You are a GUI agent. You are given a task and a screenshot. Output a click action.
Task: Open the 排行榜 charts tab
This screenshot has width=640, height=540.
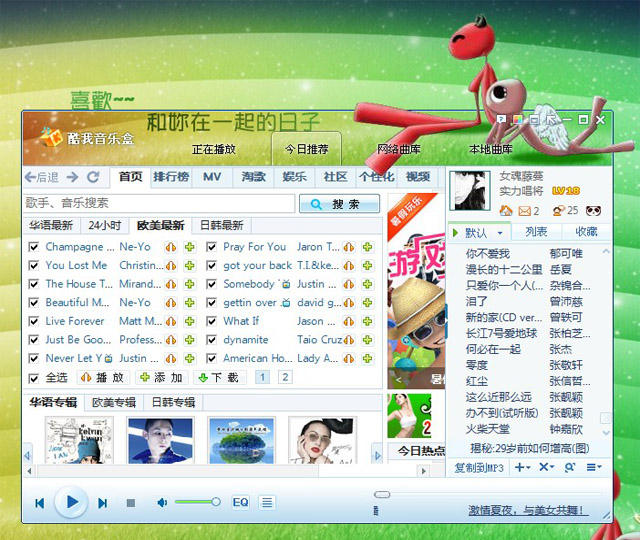tap(171, 177)
